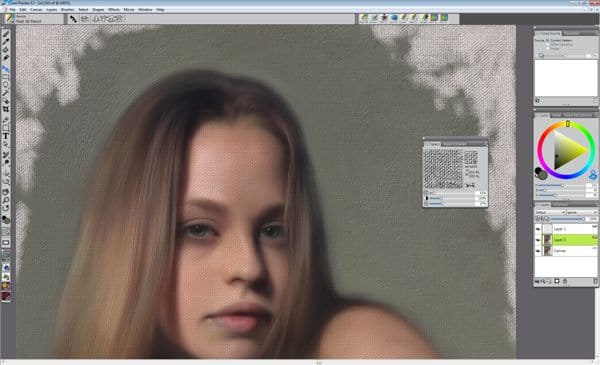Image resolution: width=600 pixels, height=365 pixels.
Task: Open the layer composite method dropdown
Action: tap(550, 212)
